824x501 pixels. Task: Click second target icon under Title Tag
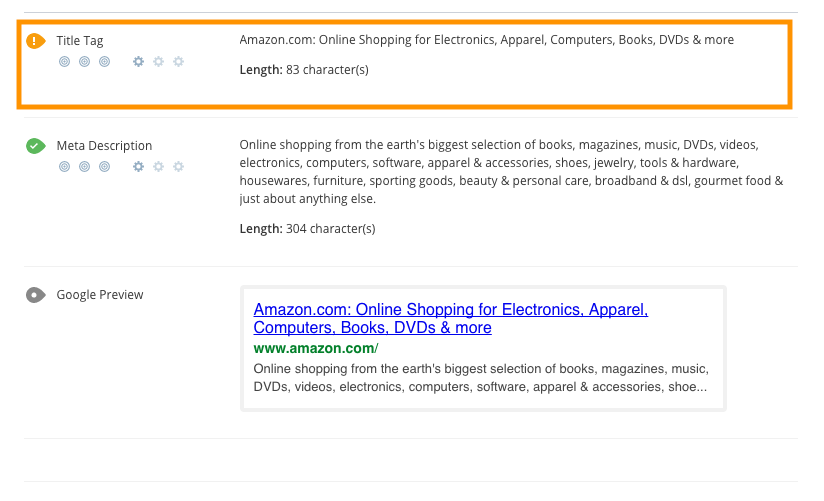pyautogui.click(x=84, y=62)
